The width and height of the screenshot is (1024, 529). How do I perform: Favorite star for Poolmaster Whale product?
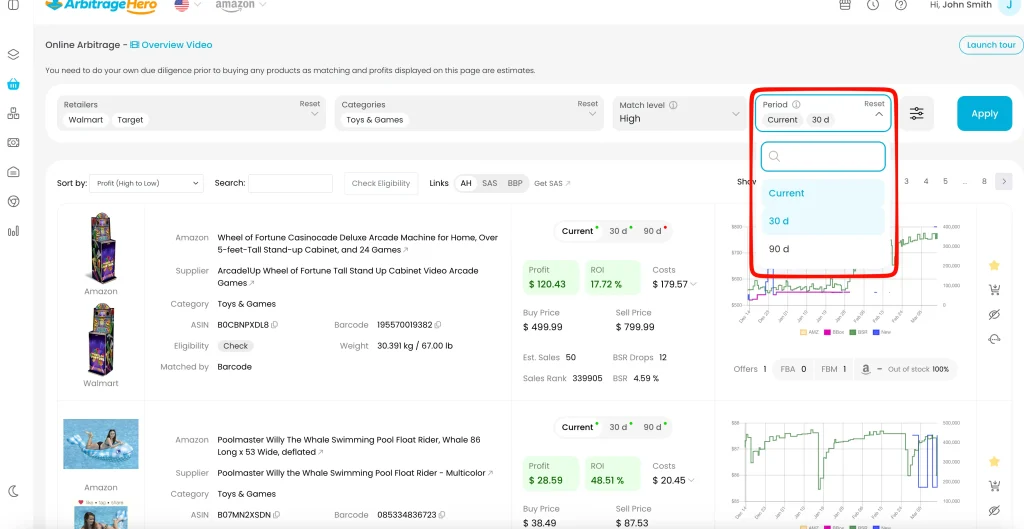point(994,461)
